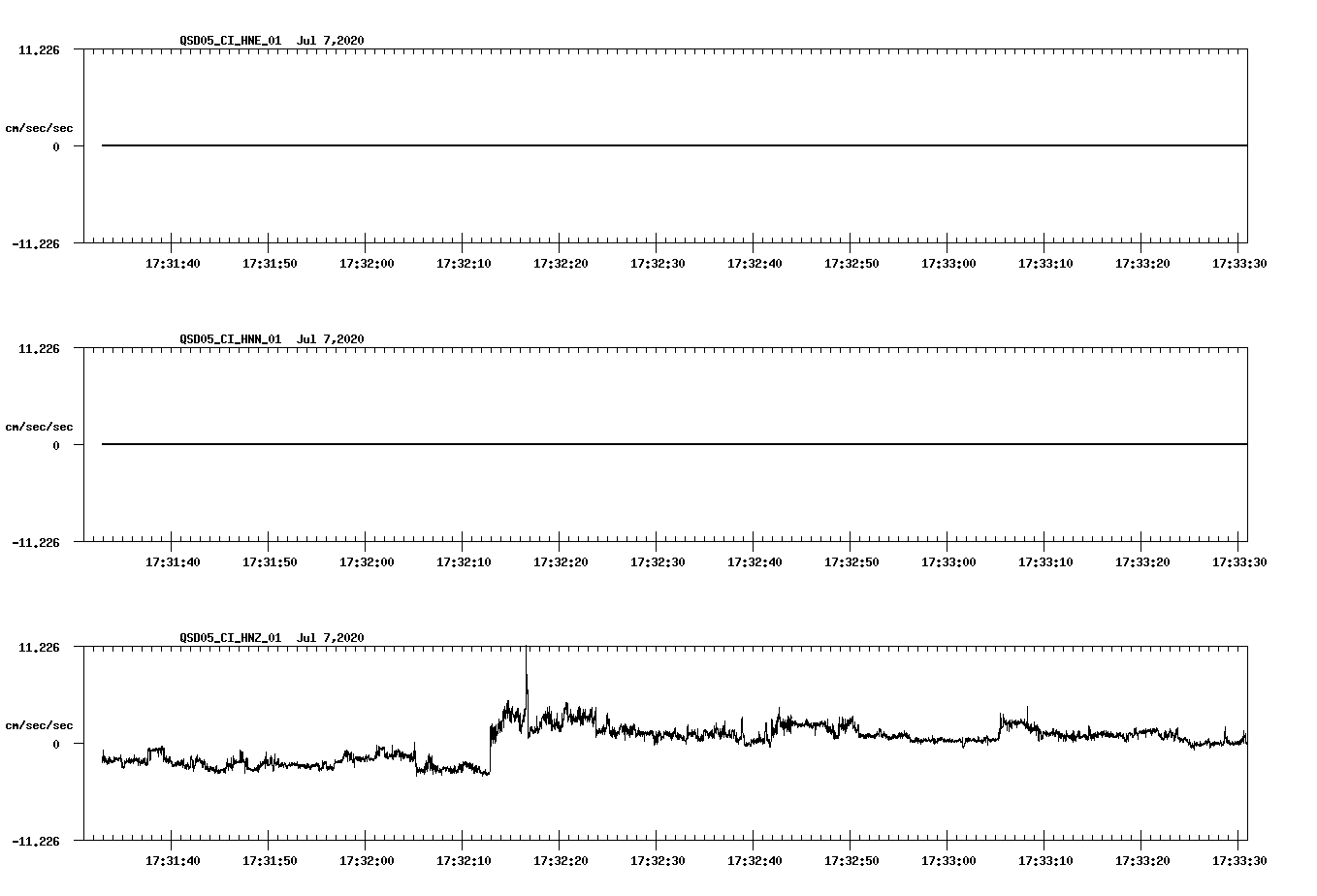Click 17:32:40 time label under HNZ plot

coord(755,860)
